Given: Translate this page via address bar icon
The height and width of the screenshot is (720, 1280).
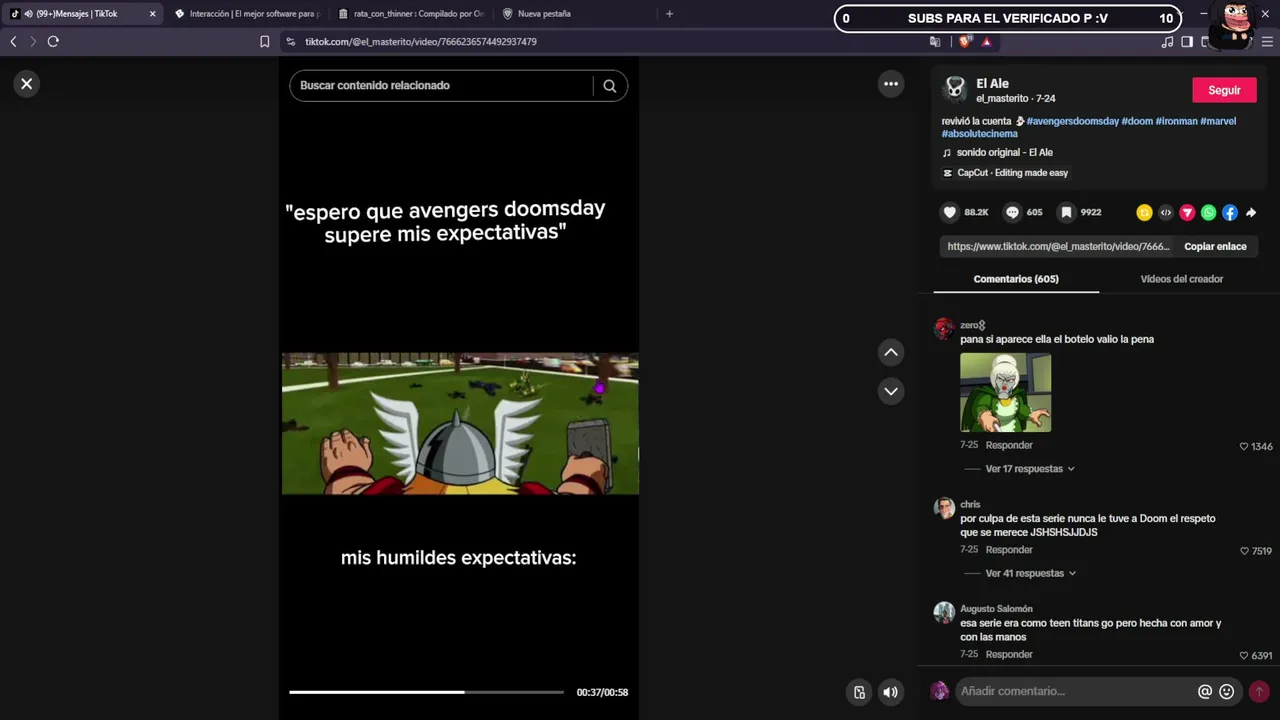Looking at the screenshot, I should pyautogui.click(x=935, y=42).
